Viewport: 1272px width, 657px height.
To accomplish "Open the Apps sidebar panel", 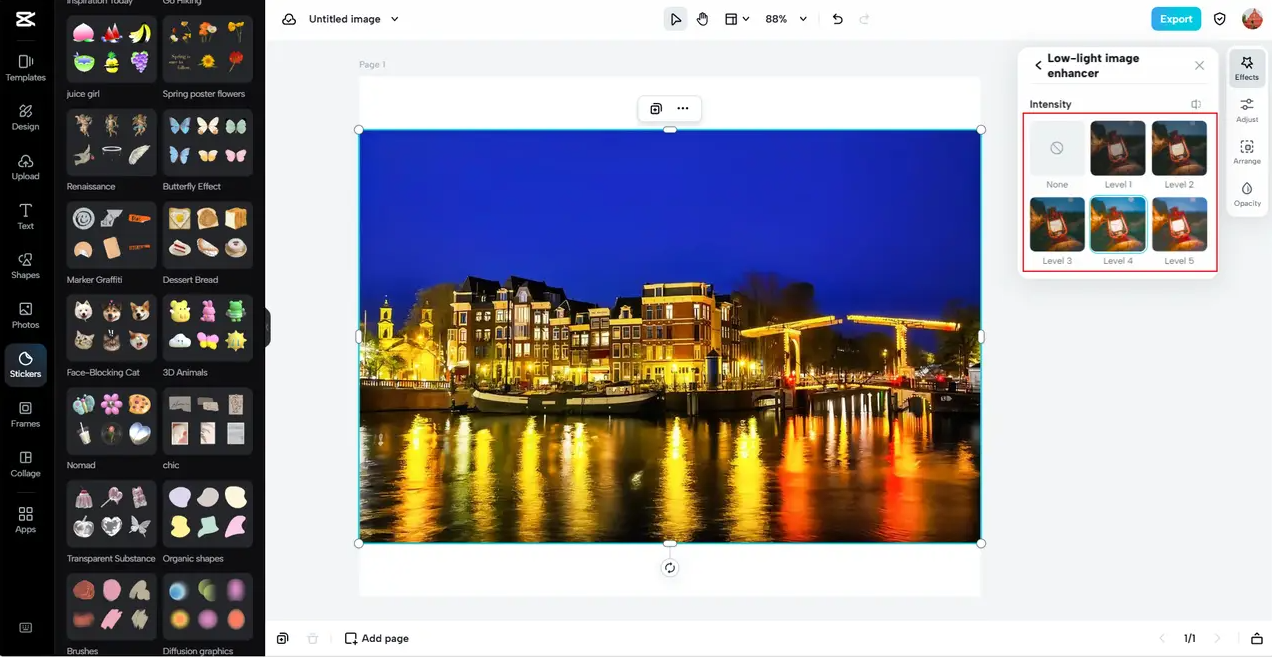I will tap(25, 519).
